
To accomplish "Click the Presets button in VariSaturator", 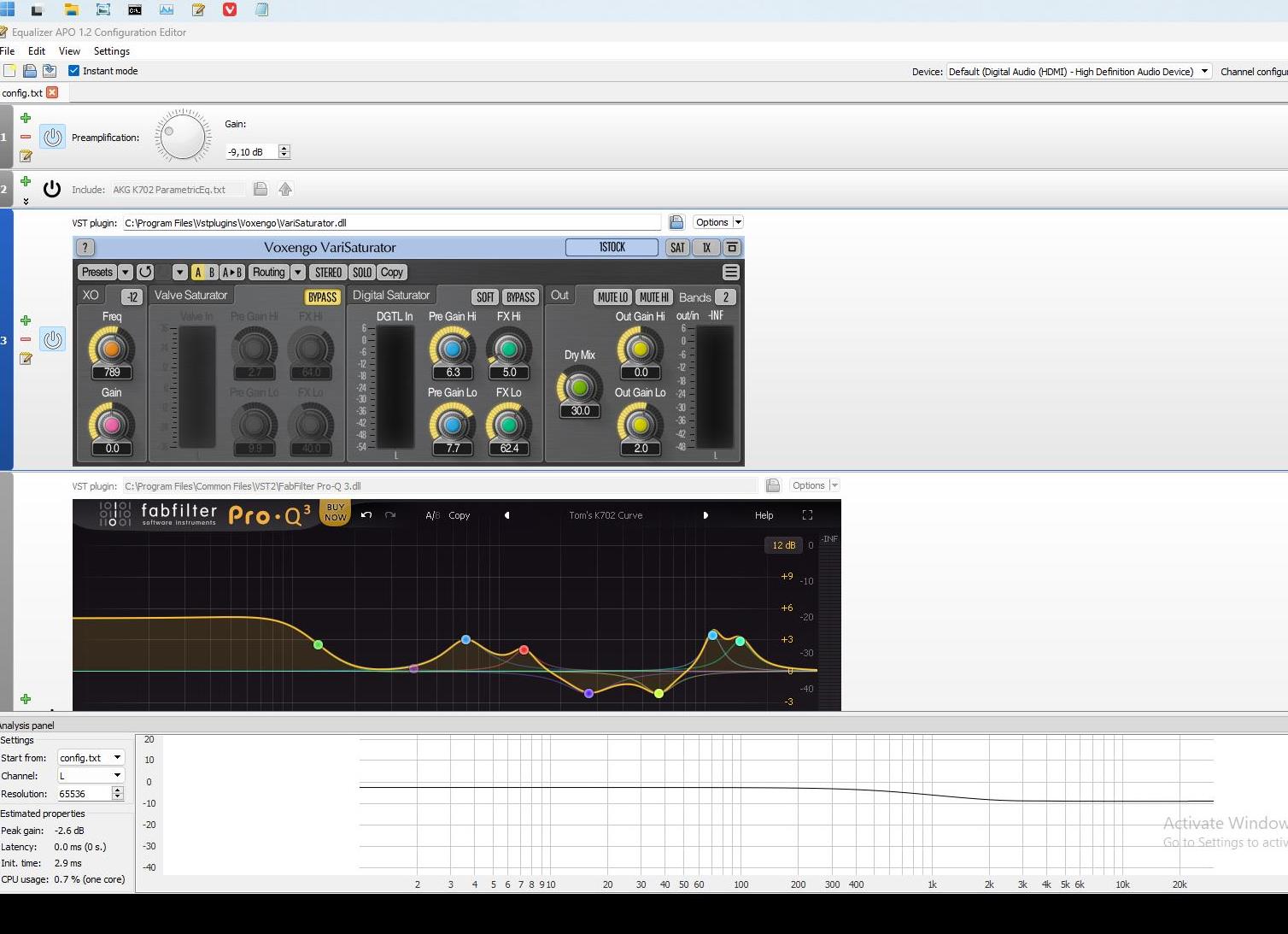I will click(x=97, y=272).
